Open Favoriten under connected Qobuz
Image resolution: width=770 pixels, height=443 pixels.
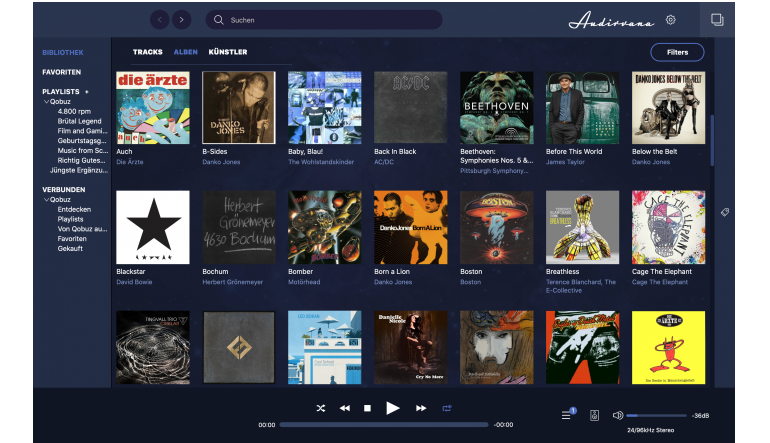tap(72, 239)
